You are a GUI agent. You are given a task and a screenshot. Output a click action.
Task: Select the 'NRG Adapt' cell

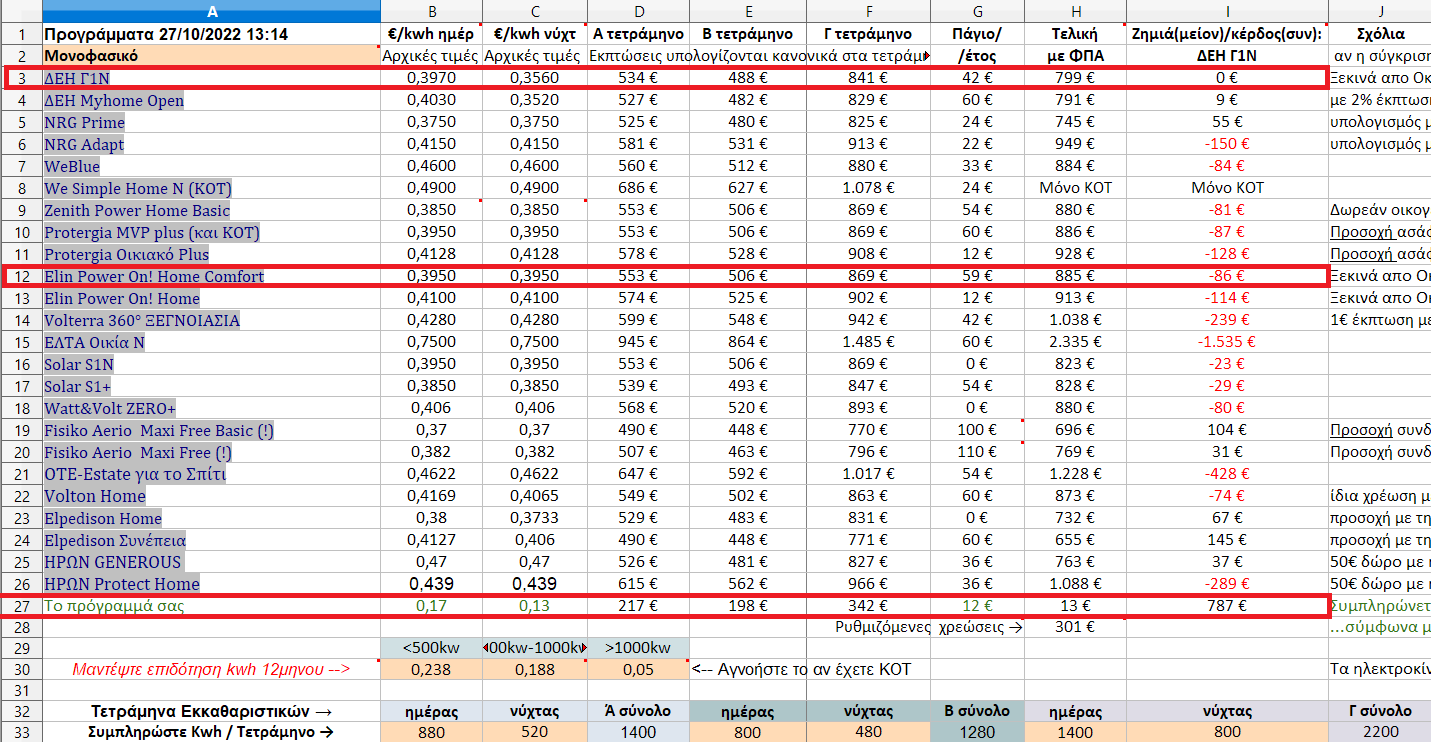[211, 144]
